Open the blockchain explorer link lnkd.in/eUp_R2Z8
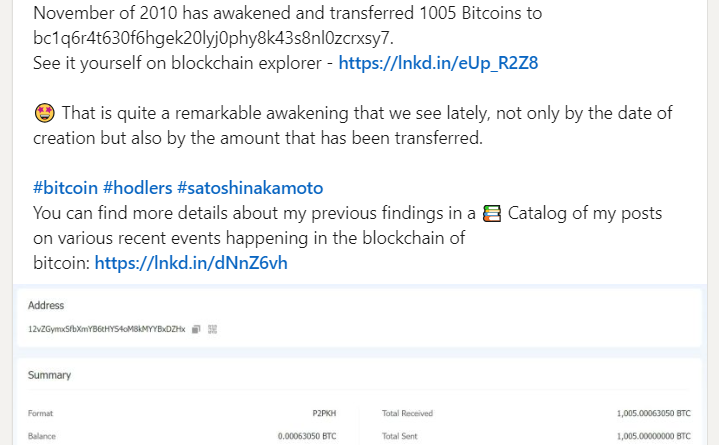 [x=439, y=64]
